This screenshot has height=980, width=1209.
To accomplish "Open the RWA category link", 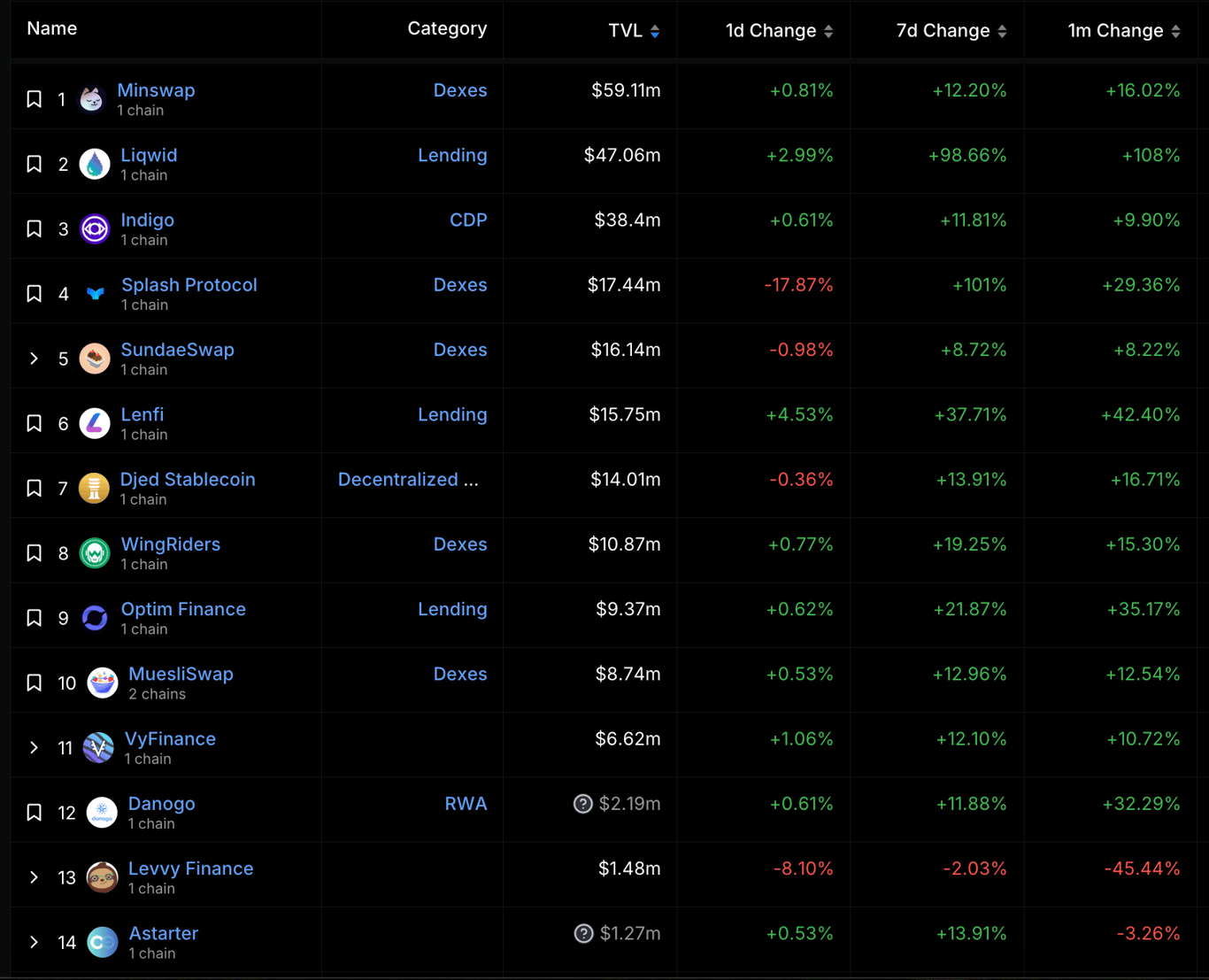I will [x=466, y=804].
